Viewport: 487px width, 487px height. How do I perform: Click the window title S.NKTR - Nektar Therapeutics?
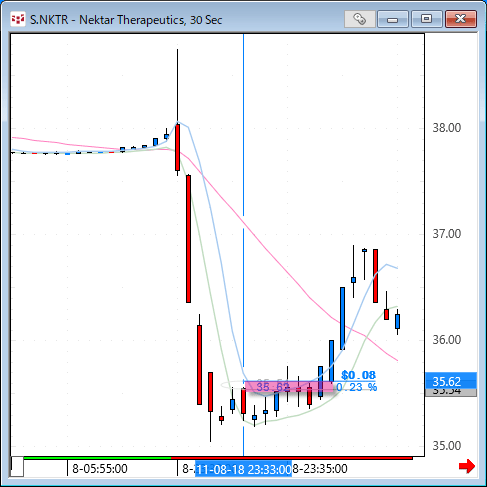[x=126, y=20]
